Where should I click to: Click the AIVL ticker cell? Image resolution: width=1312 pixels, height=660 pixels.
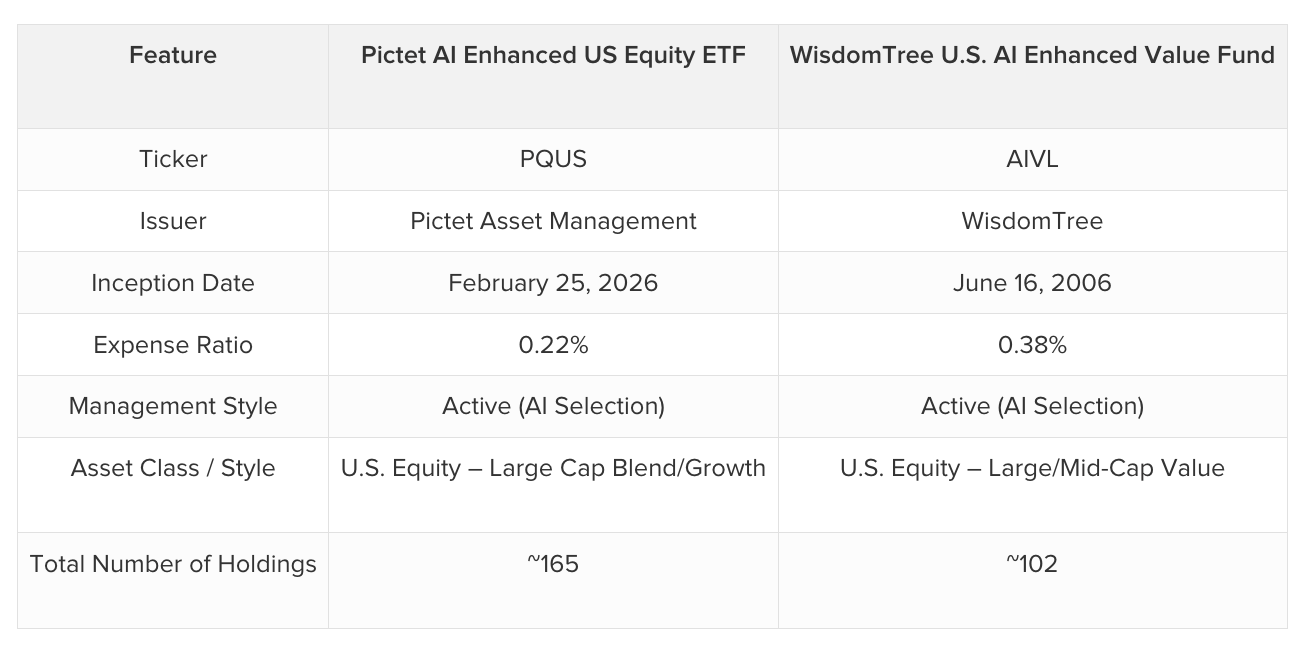click(x=1032, y=159)
